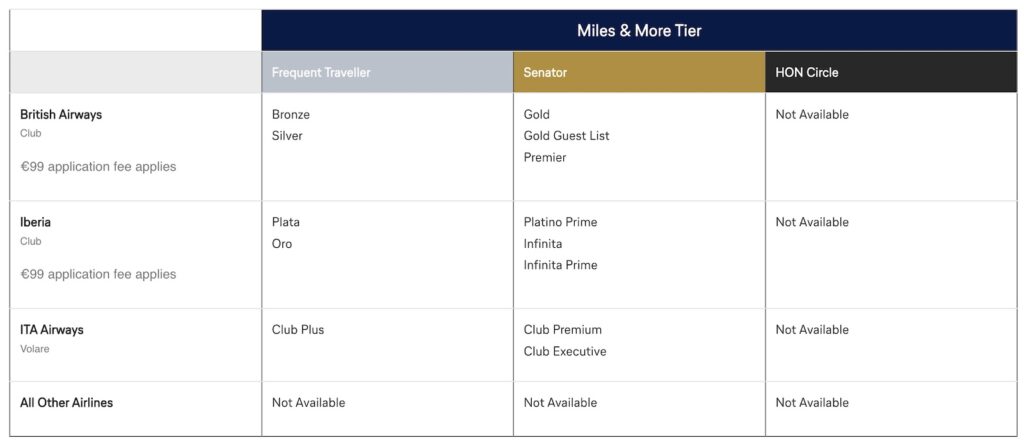Viewport: 1024px width, 447px height.
Task: Click the Platino Prime entry
Action: 560,222
